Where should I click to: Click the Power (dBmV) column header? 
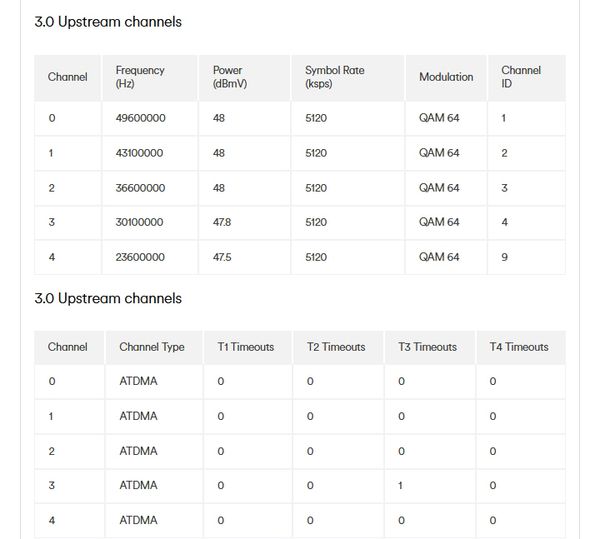pyautogui.click(x=244, y=78)
